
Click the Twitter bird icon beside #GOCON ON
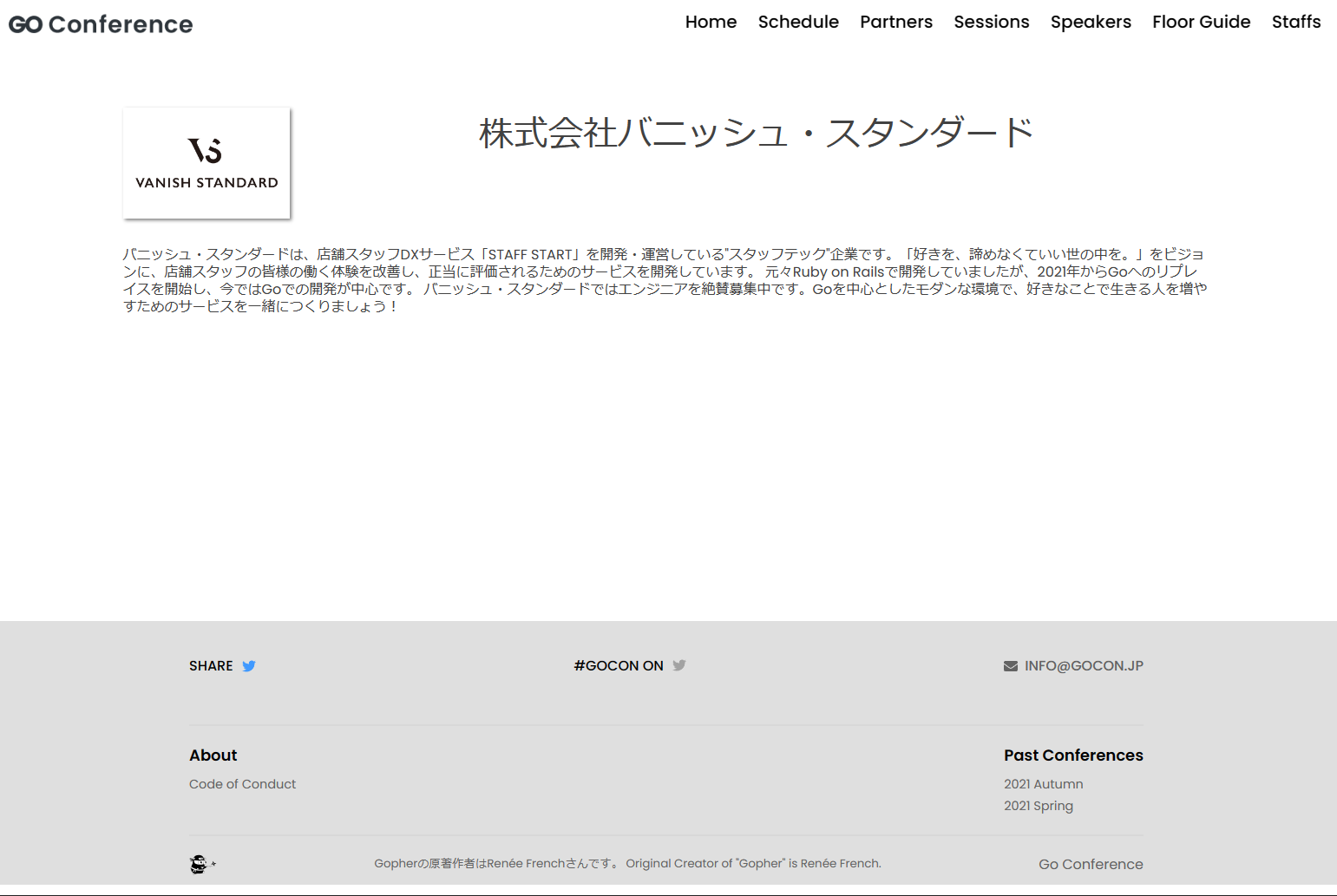coord(679,665)
